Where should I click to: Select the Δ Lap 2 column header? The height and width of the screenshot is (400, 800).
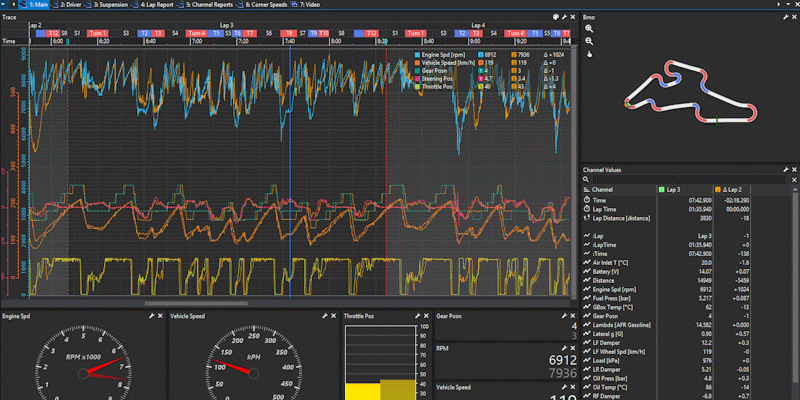click(x=732, y=190)
